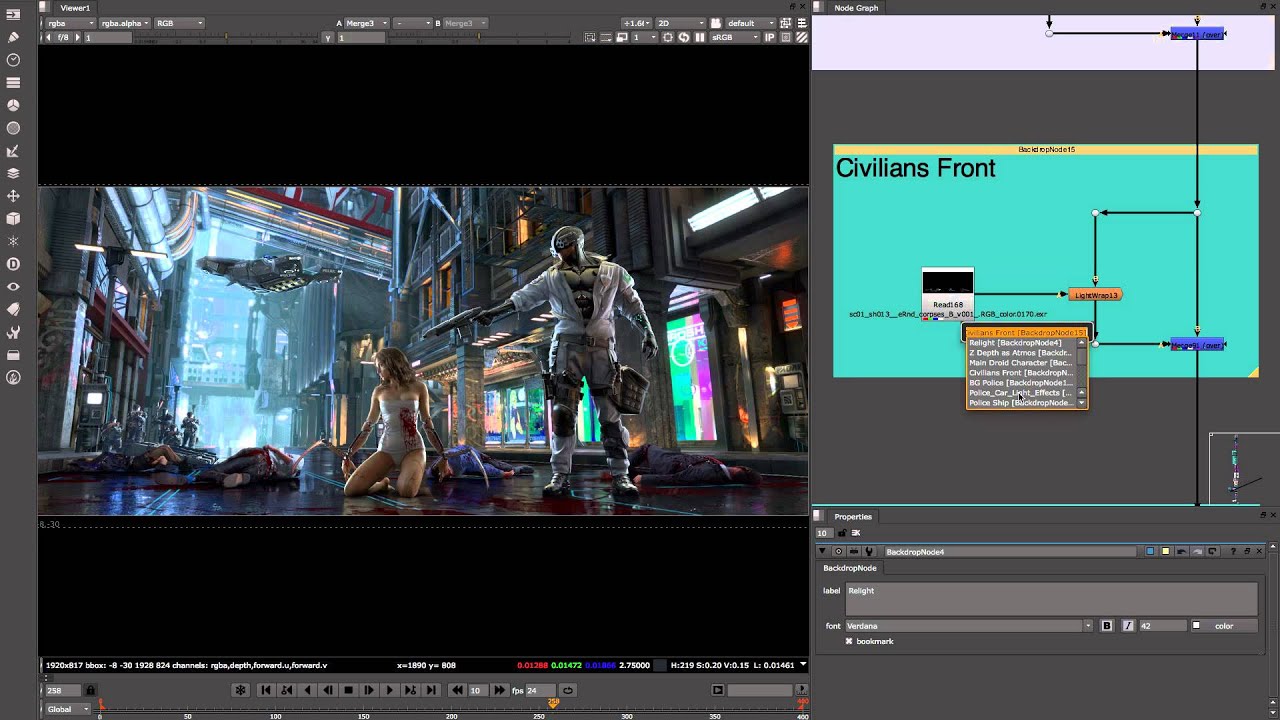Click the backdrop label text field containing Relight
The image size is (1280, 720).
pos(1051,598)
